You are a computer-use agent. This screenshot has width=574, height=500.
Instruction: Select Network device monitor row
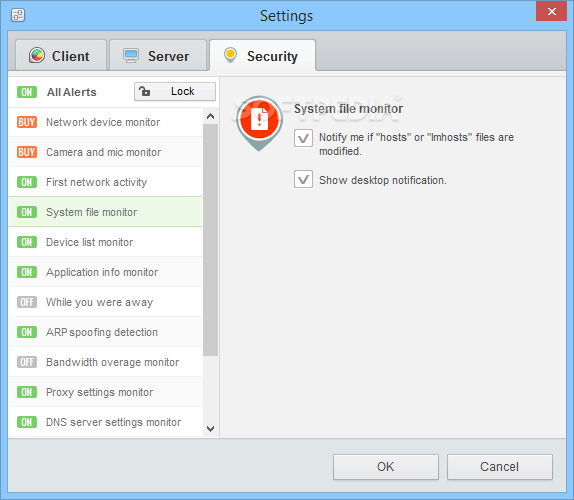click(x=105, y=122)
